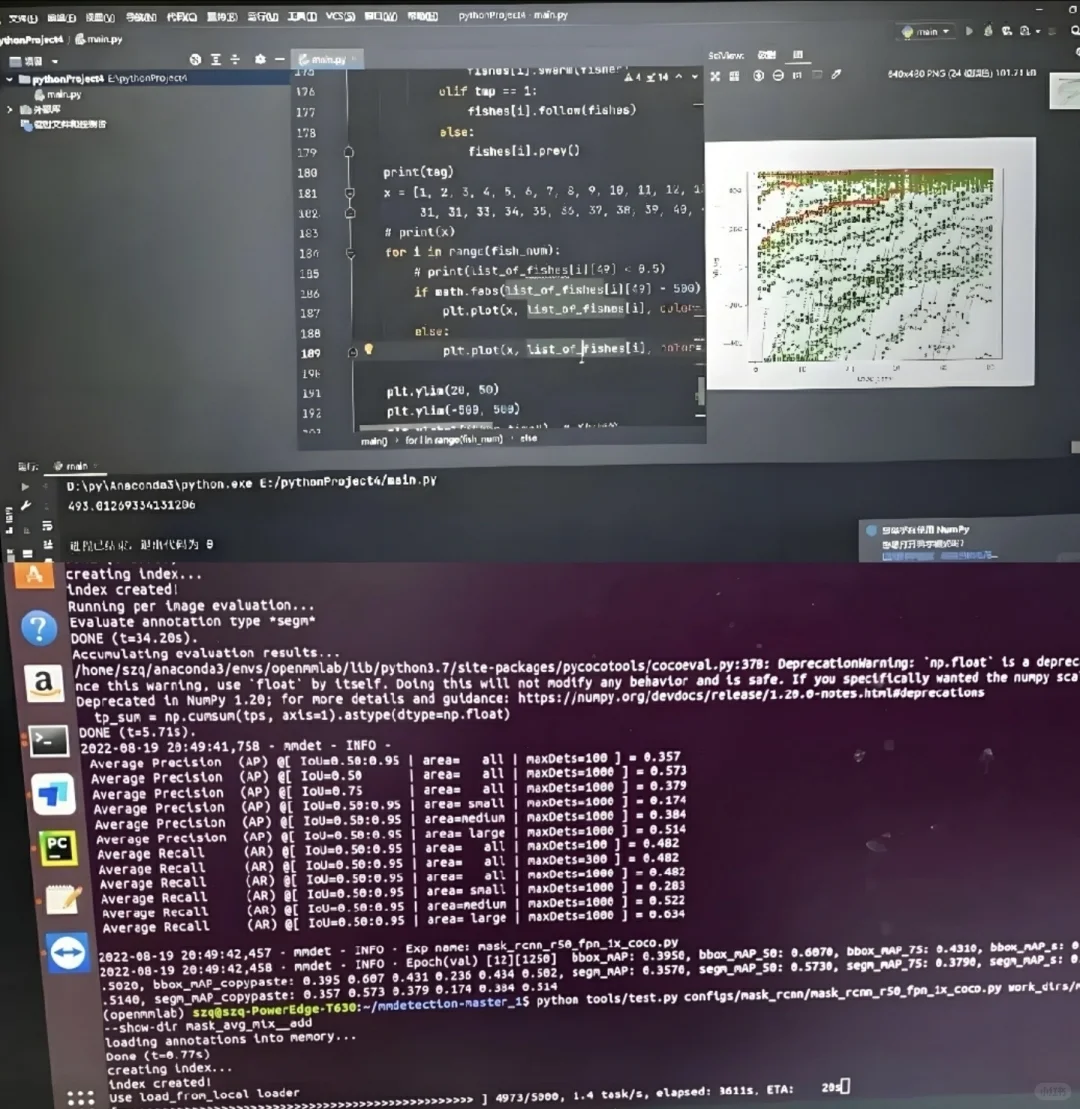Open the Amazon dock icon
1080x1109 pixels.
click(x=44, y=683)
